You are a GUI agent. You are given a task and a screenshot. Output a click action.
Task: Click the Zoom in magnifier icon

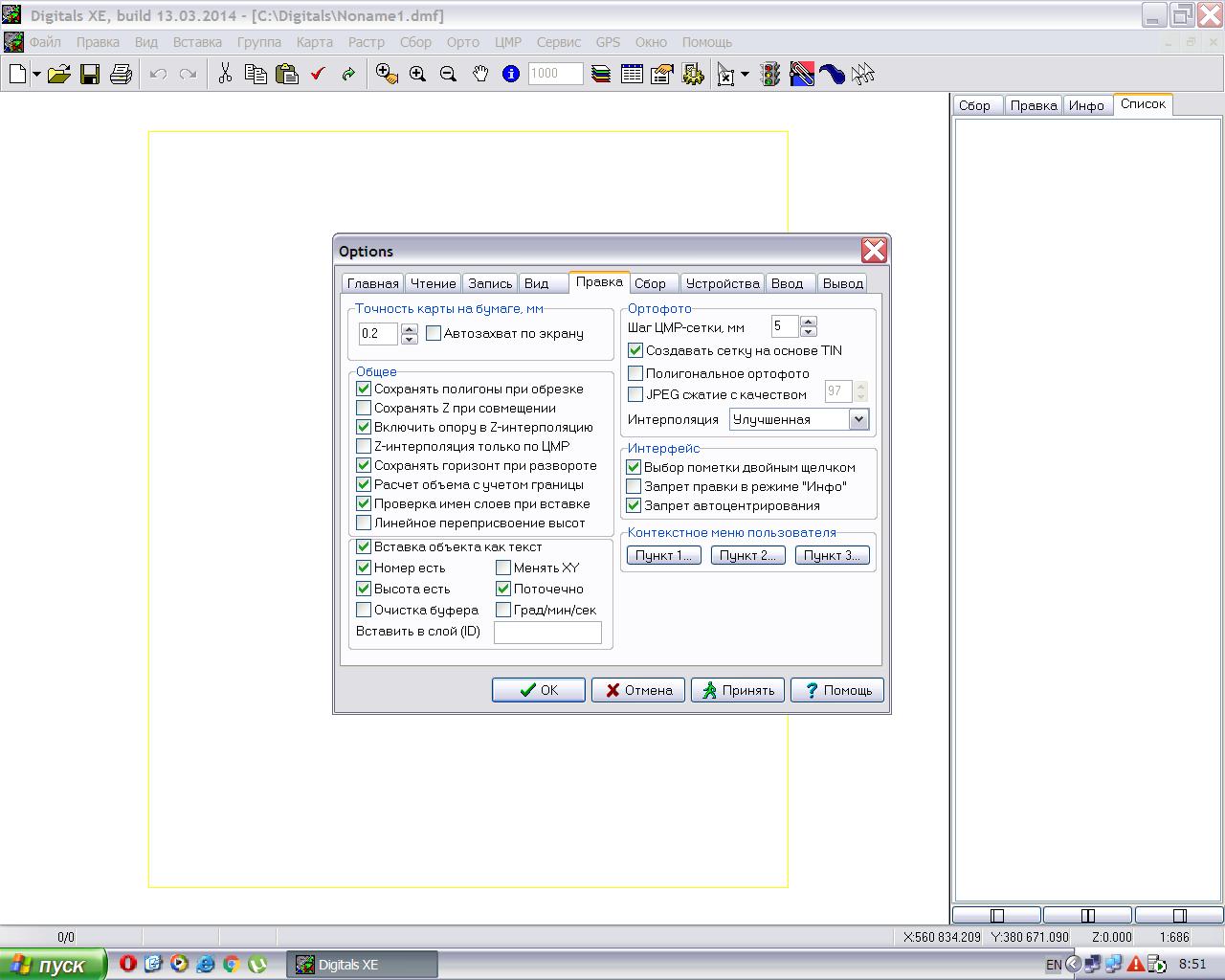click(x=417, y=74)
